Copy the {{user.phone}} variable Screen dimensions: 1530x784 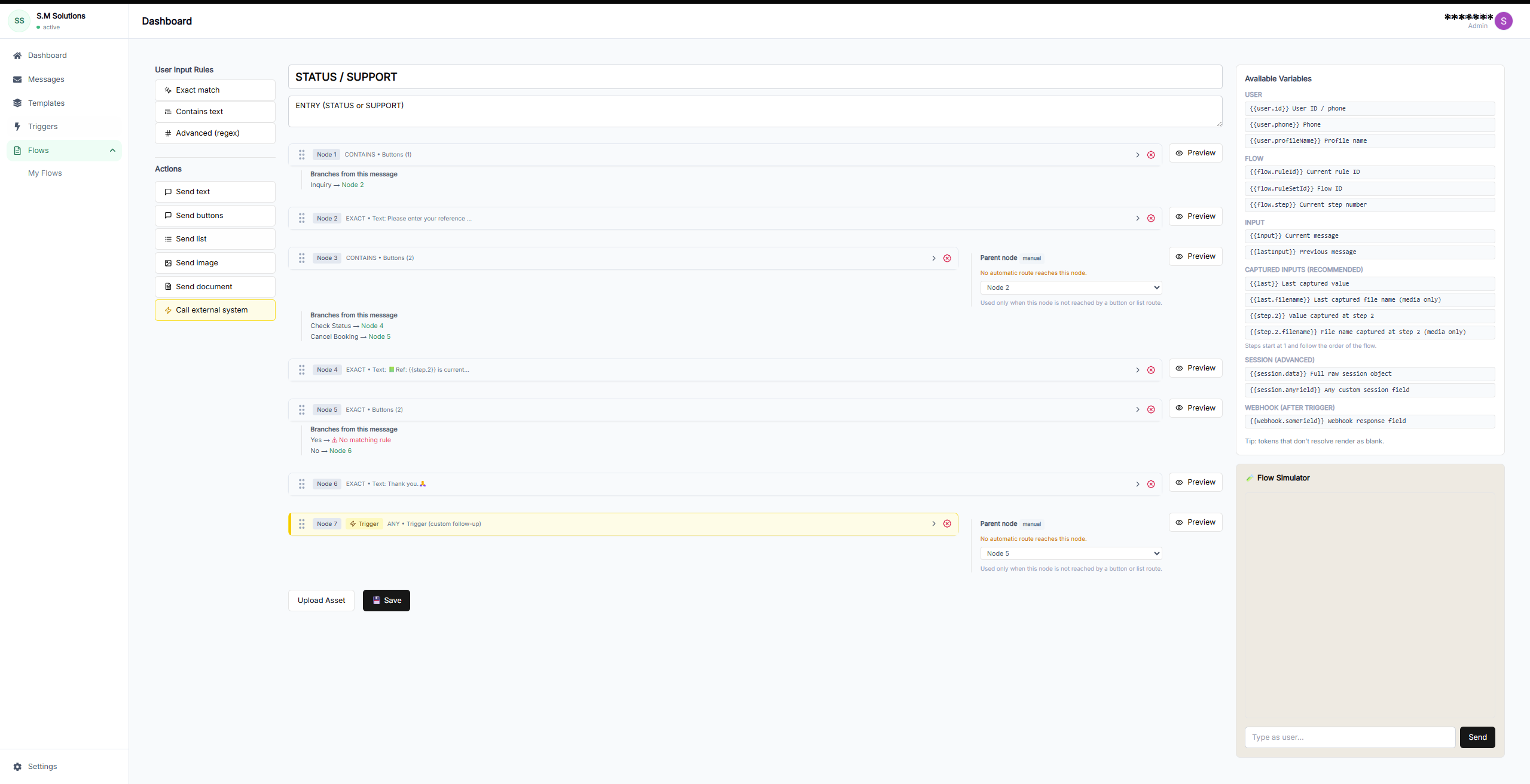click(x=1370, y=125)
